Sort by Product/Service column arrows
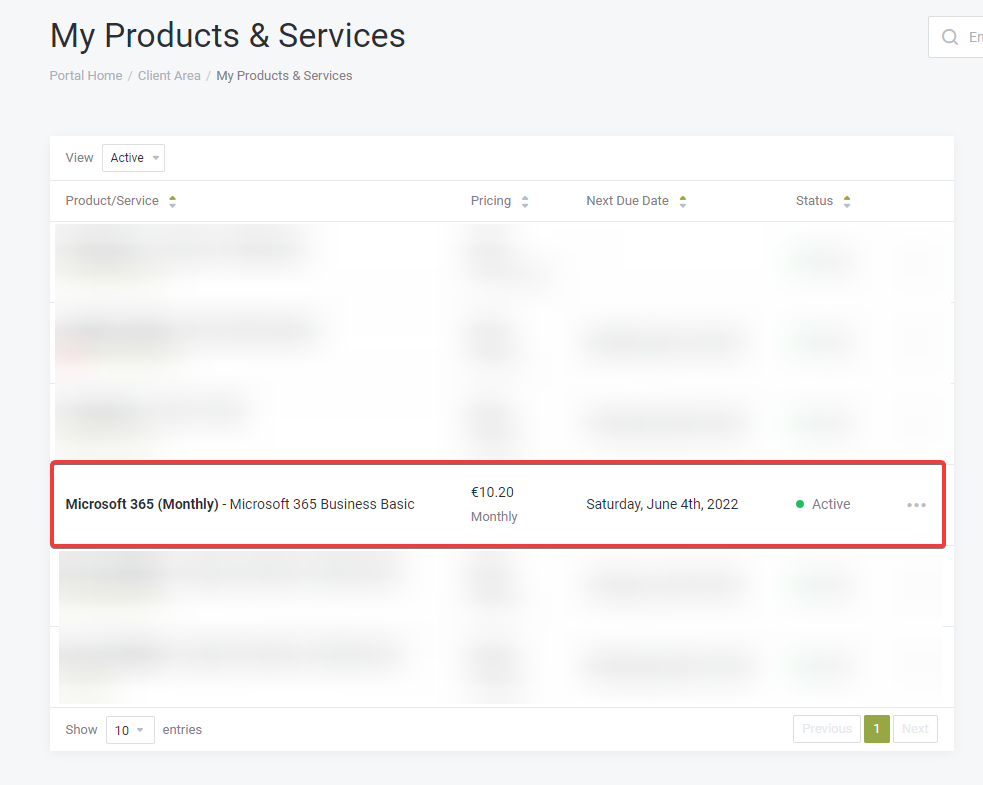Screen dimensions: 983x785 coord(172,201)
